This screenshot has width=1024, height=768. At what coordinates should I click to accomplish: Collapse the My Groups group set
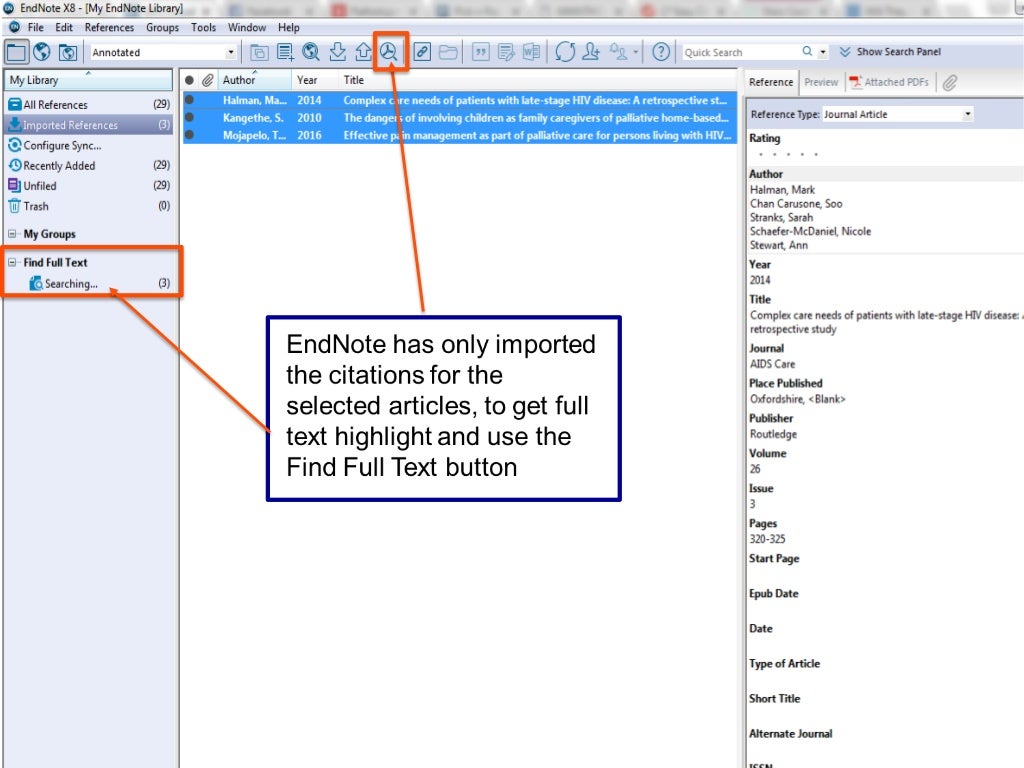coord(12,234)
